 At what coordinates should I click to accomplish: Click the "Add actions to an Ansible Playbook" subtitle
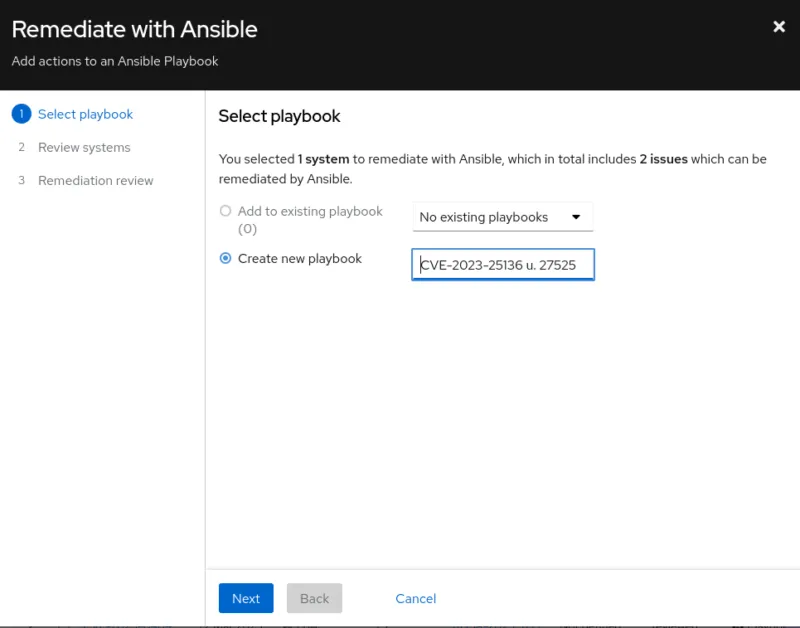(115, 61)
